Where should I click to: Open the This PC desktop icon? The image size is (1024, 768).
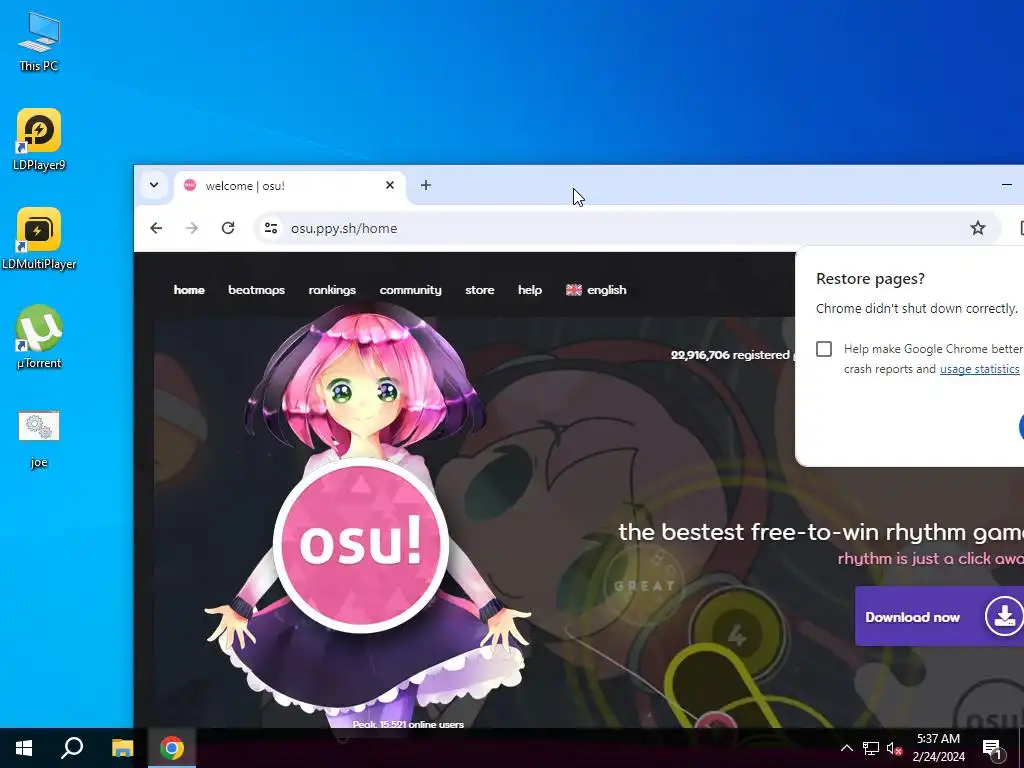(x=39, y=42)
